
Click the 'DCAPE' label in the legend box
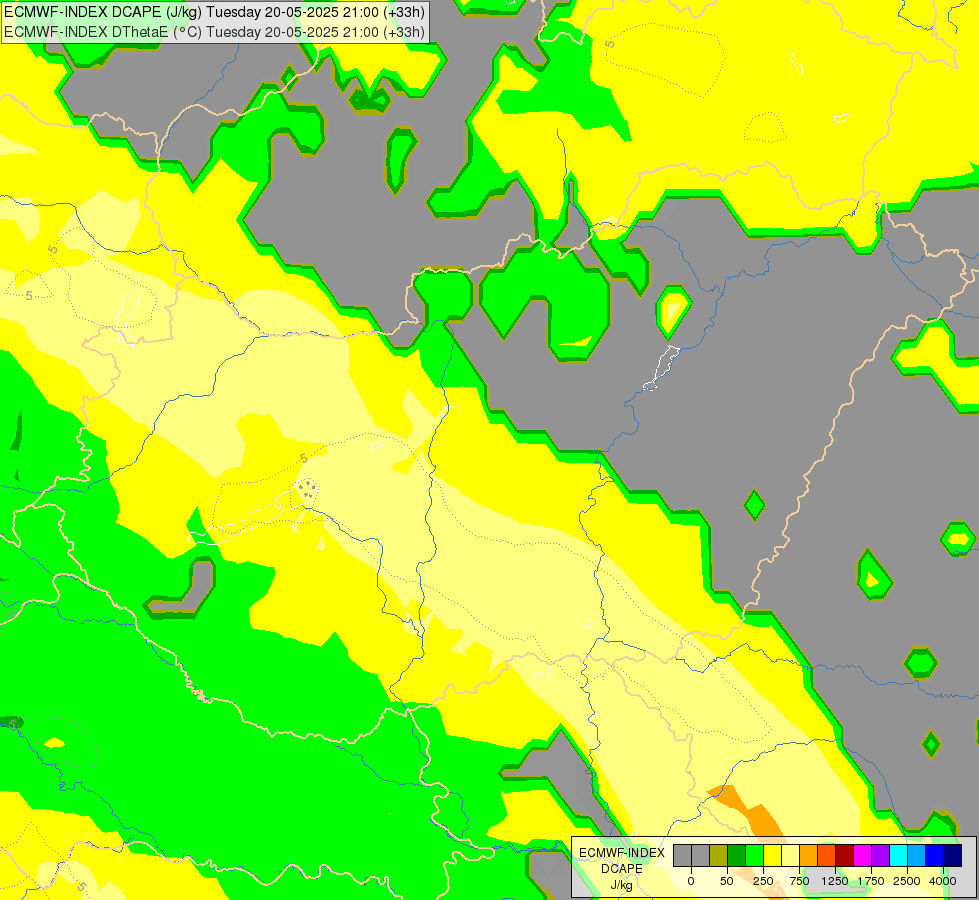tap(622, 869)
